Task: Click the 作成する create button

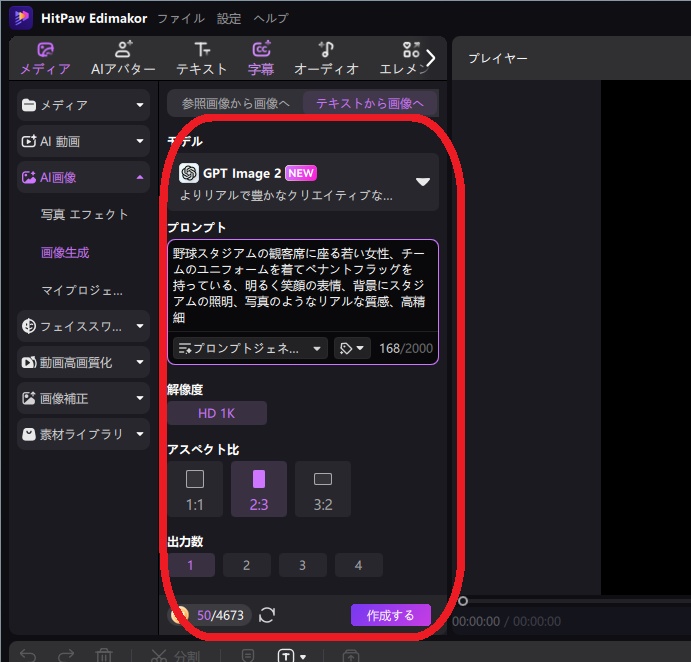Action: [x=391, y=615]
